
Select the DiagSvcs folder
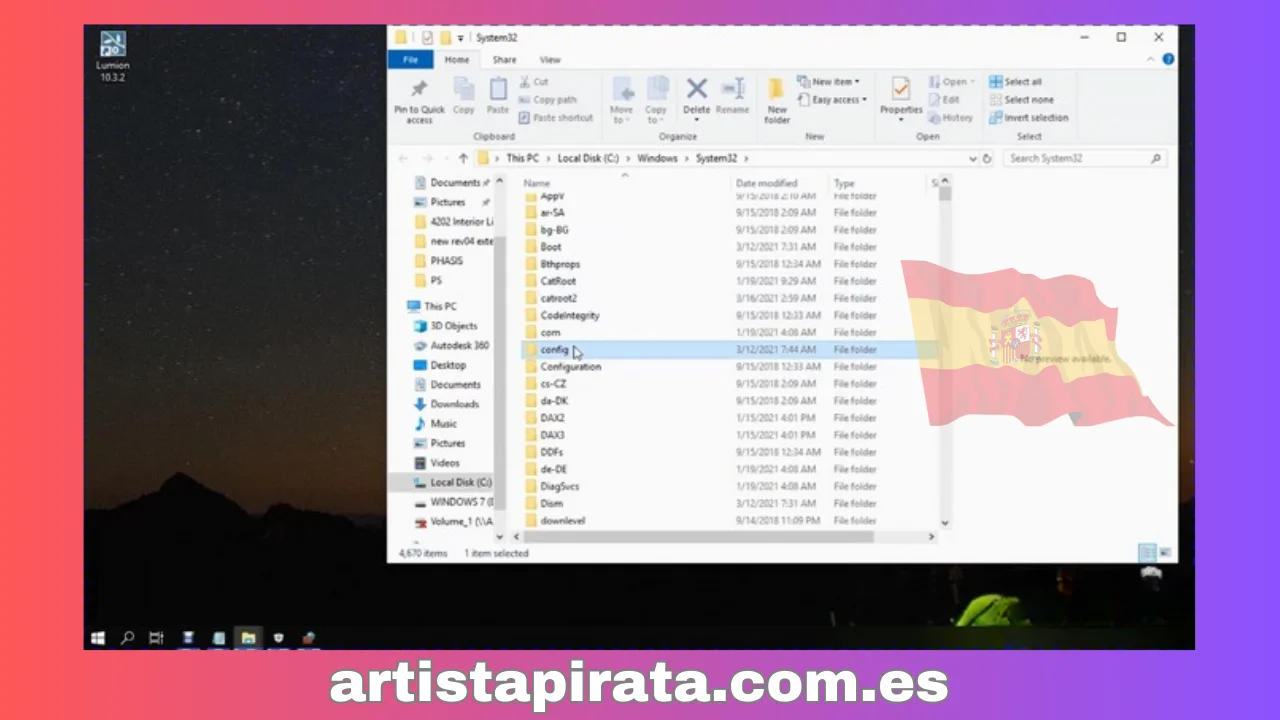(559, 486)
